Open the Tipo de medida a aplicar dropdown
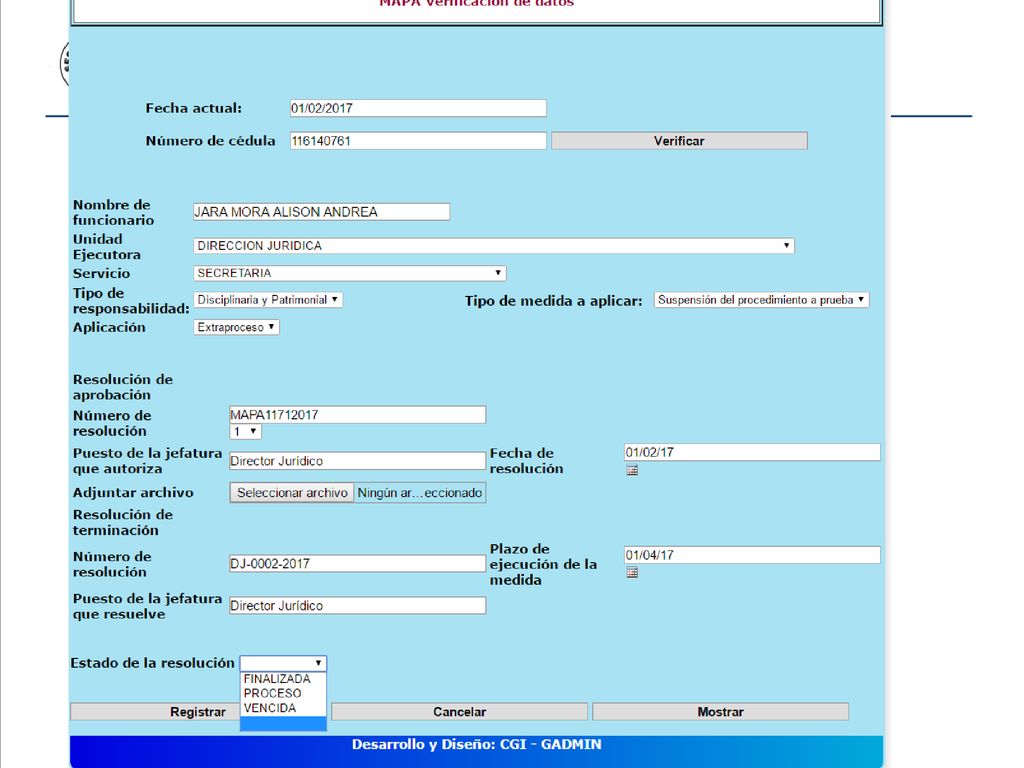Viewport: 1024px width, 768px height. (x=761, y=300)
